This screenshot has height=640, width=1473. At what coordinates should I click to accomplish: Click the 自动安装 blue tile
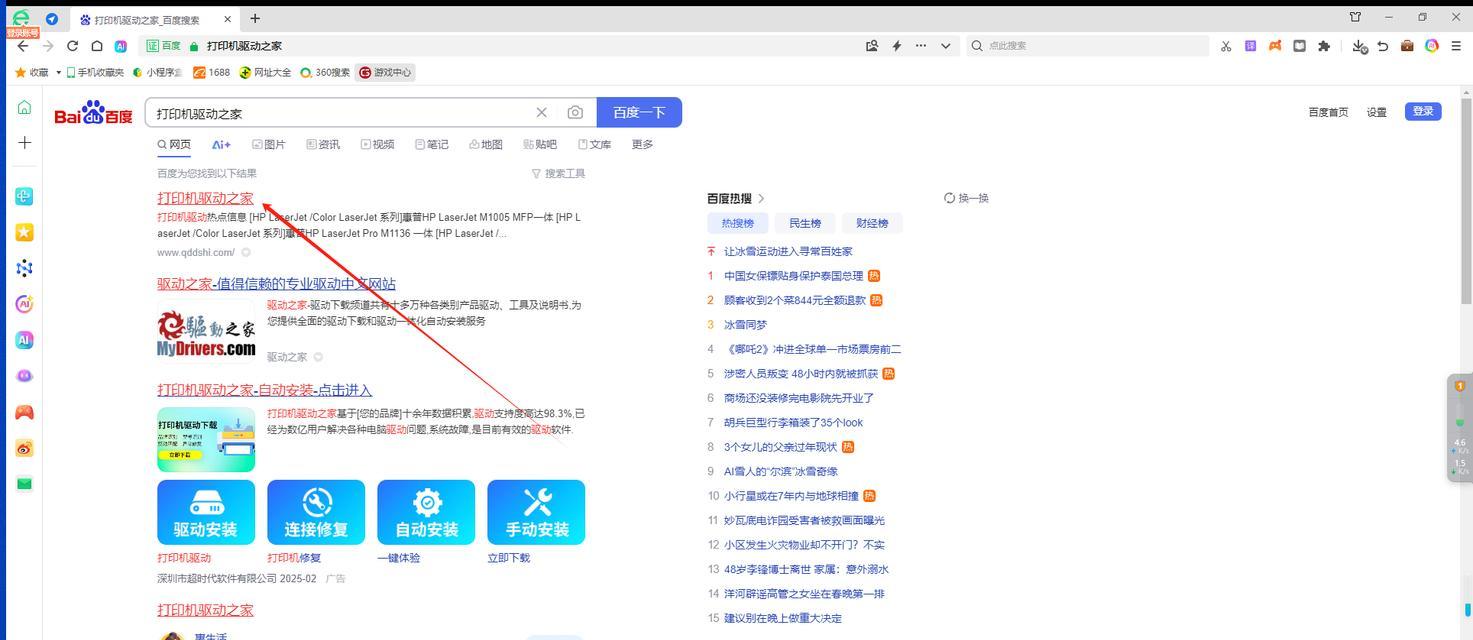426,512
